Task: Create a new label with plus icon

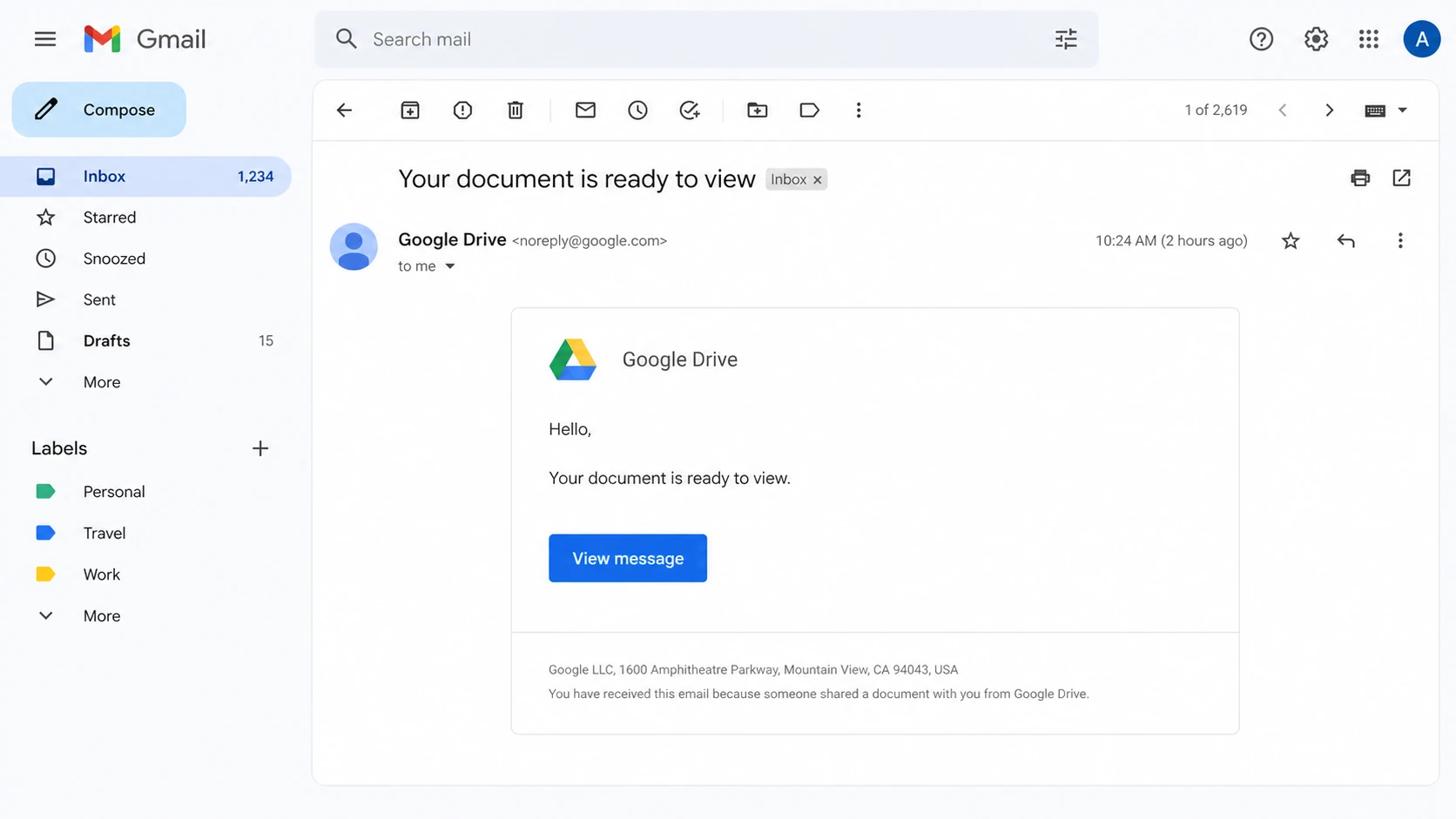Action: tap(260, 448)
